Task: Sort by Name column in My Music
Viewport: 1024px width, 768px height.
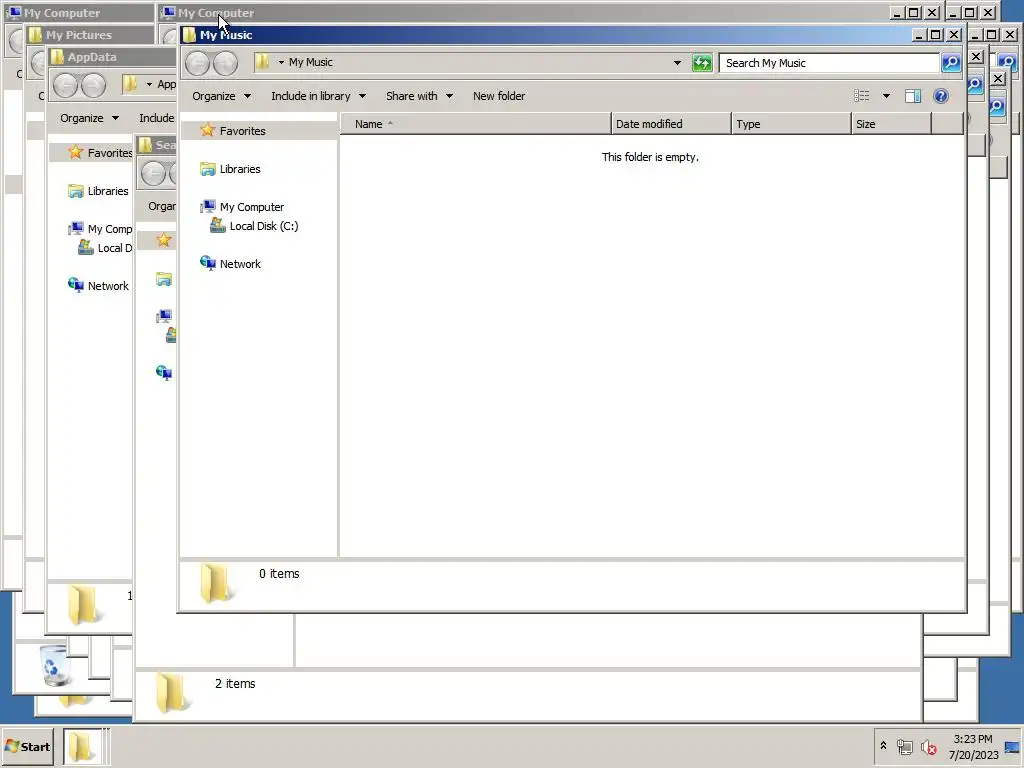Action: [x=475, y=123]
